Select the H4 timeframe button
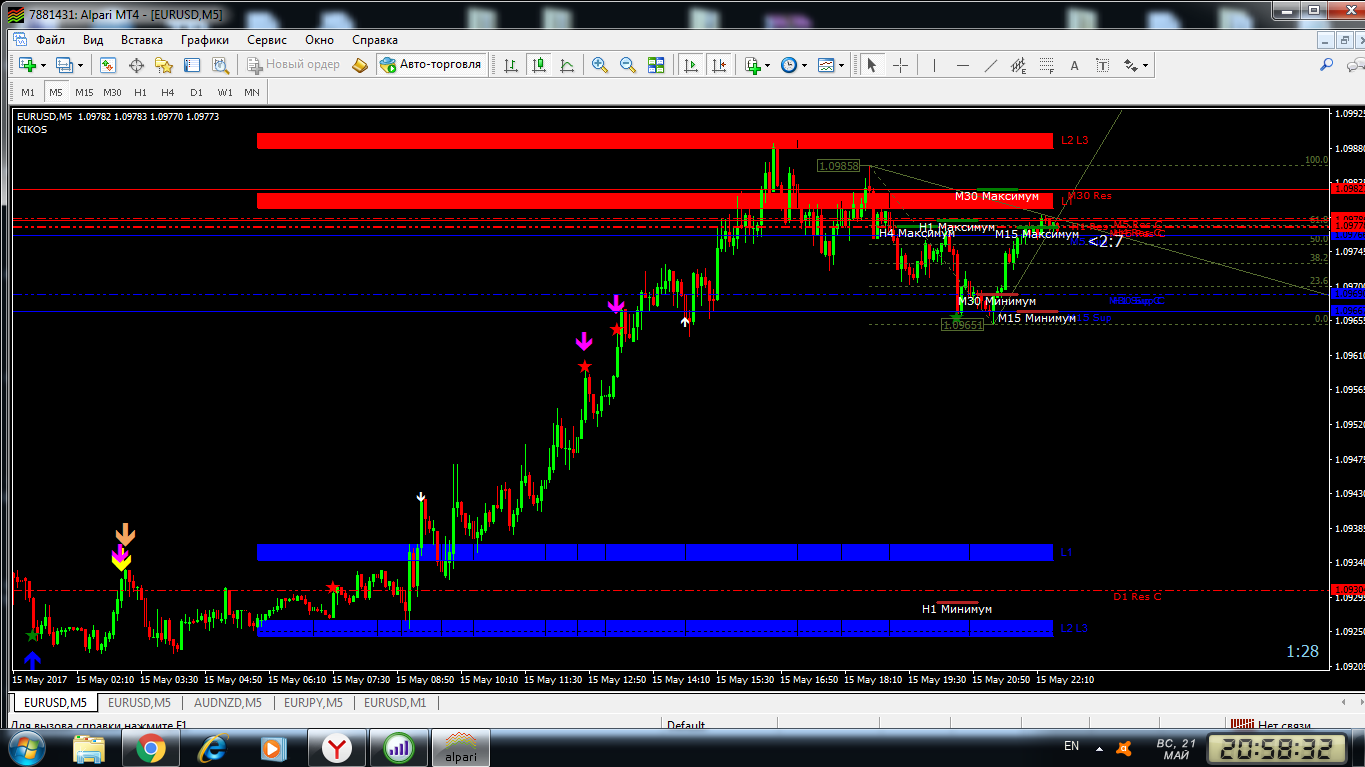The image size is (1365, 767). (x=168, y=92)
